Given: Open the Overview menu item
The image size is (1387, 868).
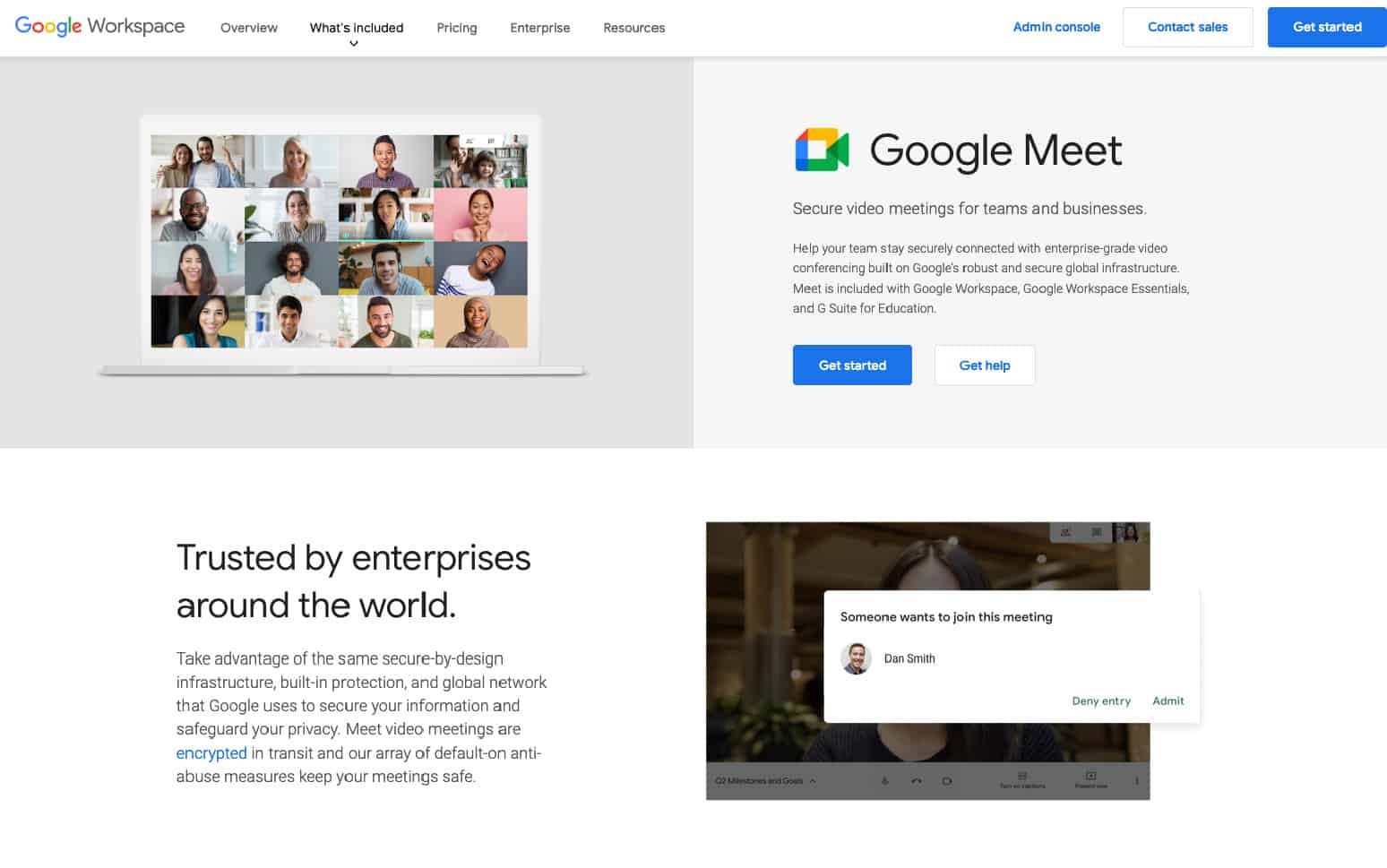Looking at the screenshot, I should (249, 28).
